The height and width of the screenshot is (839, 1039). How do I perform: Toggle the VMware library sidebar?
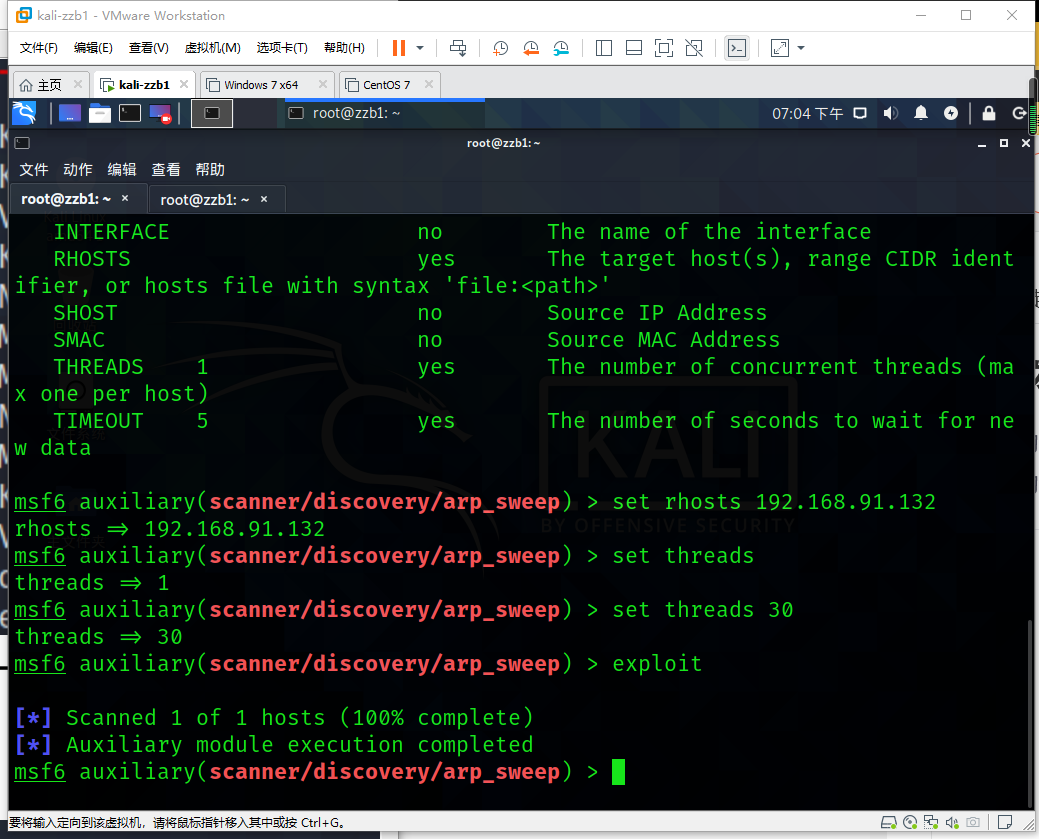604,47
